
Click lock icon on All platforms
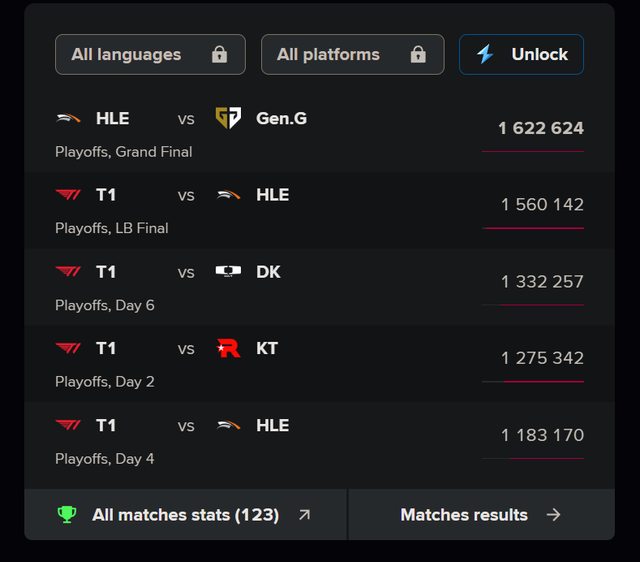coord(418,55)
